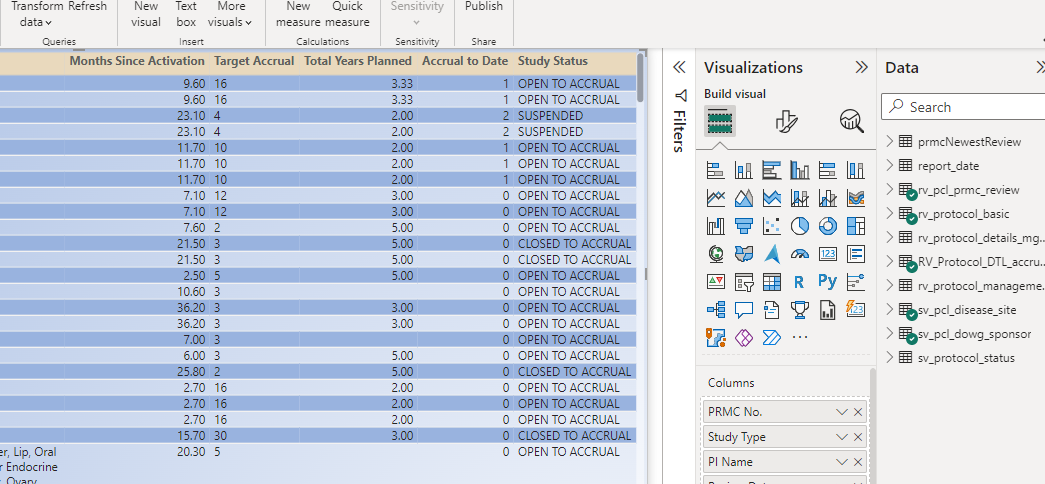This screenshot has height=484, width=1045.
Task: Select the globe Map visual
Action: 715,254
